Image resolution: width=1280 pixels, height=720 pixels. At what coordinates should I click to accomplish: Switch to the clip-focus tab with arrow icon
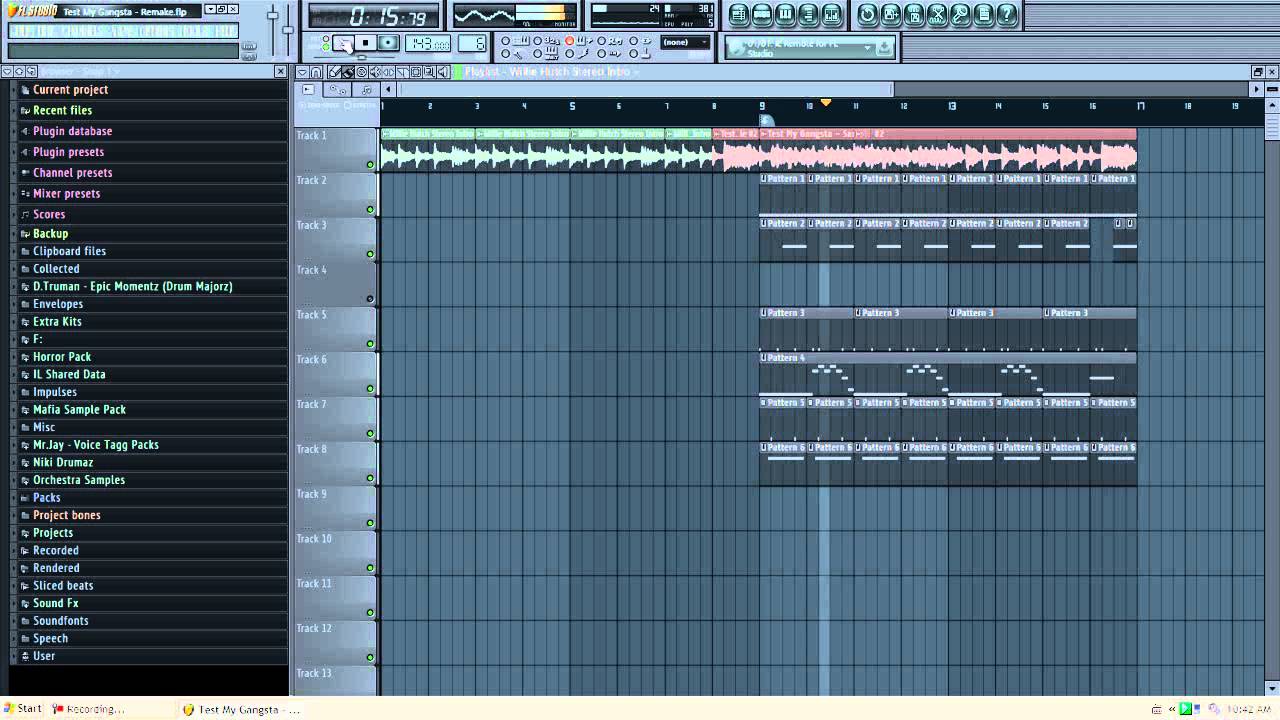pos(308,89)
